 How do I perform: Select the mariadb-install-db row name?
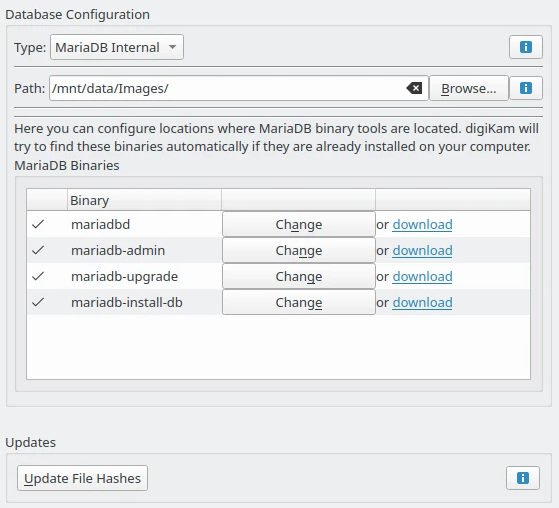(x=127, y=303)
